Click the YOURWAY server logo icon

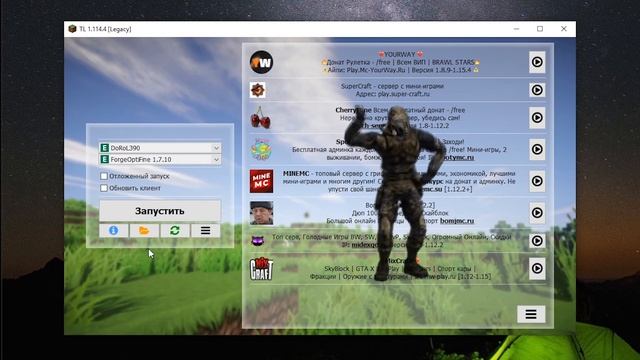point(261,62)
